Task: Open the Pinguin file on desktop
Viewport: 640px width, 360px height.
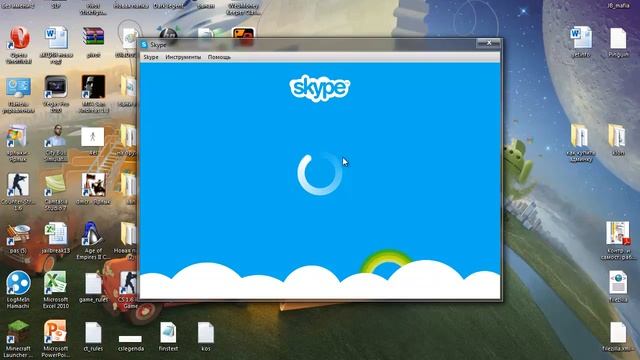Action: pos(618,42)
